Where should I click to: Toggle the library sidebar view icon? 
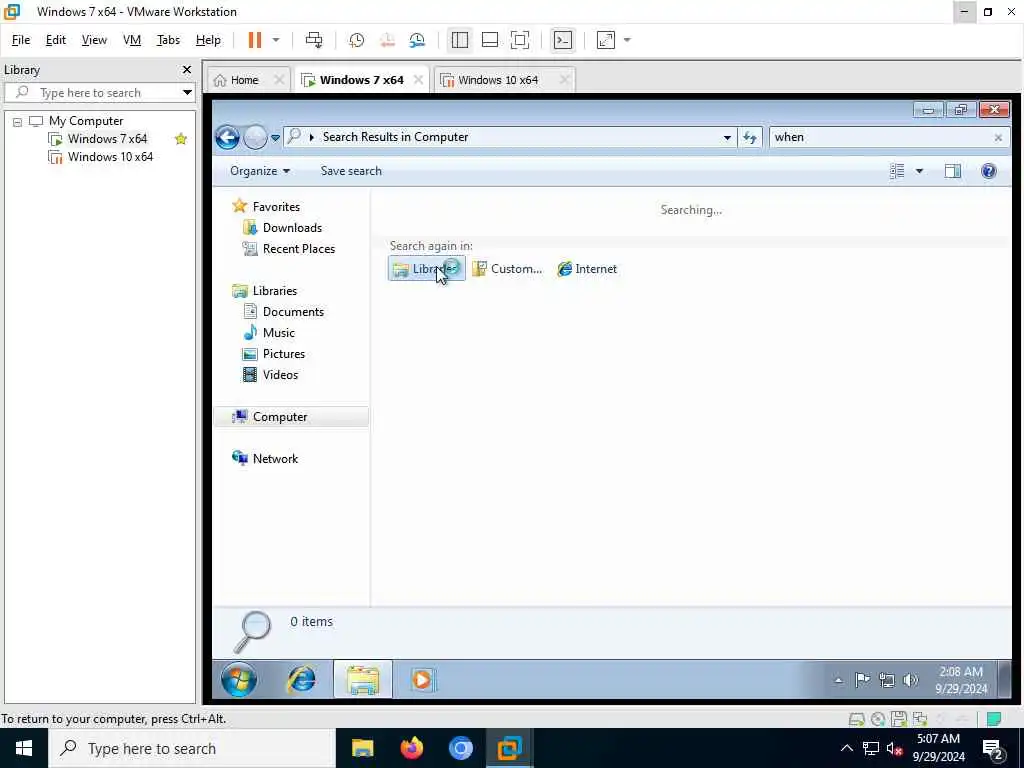click(x=460, y=40)
